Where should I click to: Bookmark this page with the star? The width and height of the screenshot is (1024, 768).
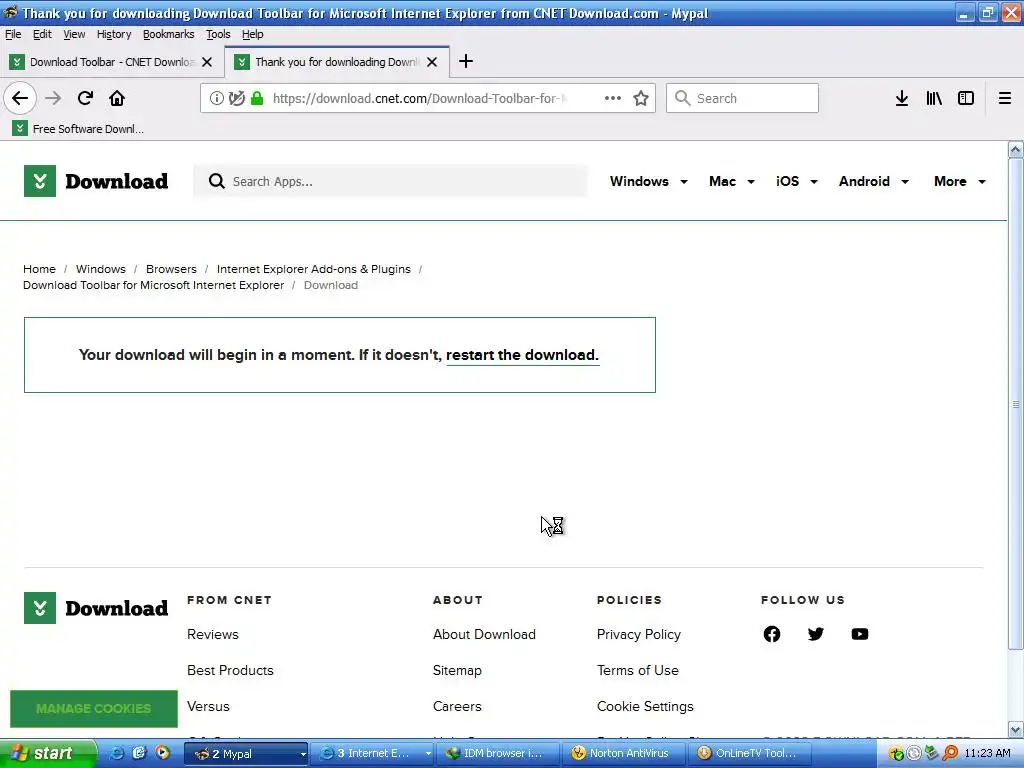pyautogui.click(x=641, y=98)
